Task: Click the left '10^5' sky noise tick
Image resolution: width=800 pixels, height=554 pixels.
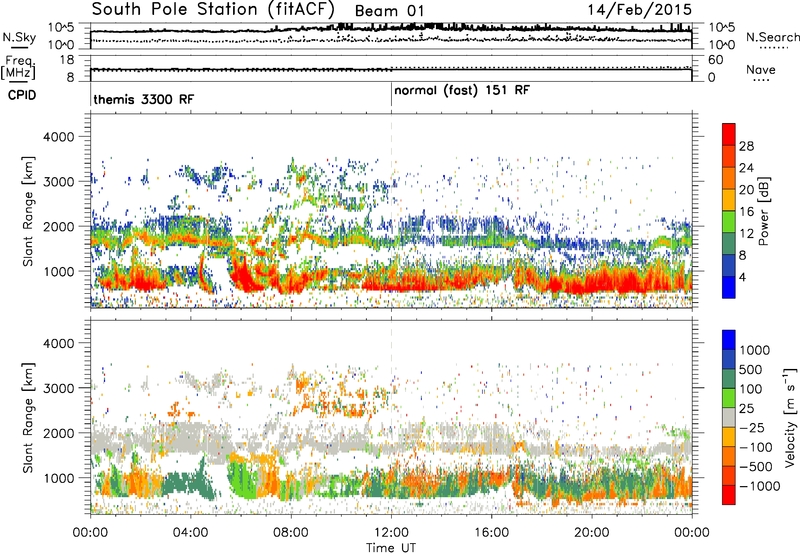Action: tap(61, 27)
